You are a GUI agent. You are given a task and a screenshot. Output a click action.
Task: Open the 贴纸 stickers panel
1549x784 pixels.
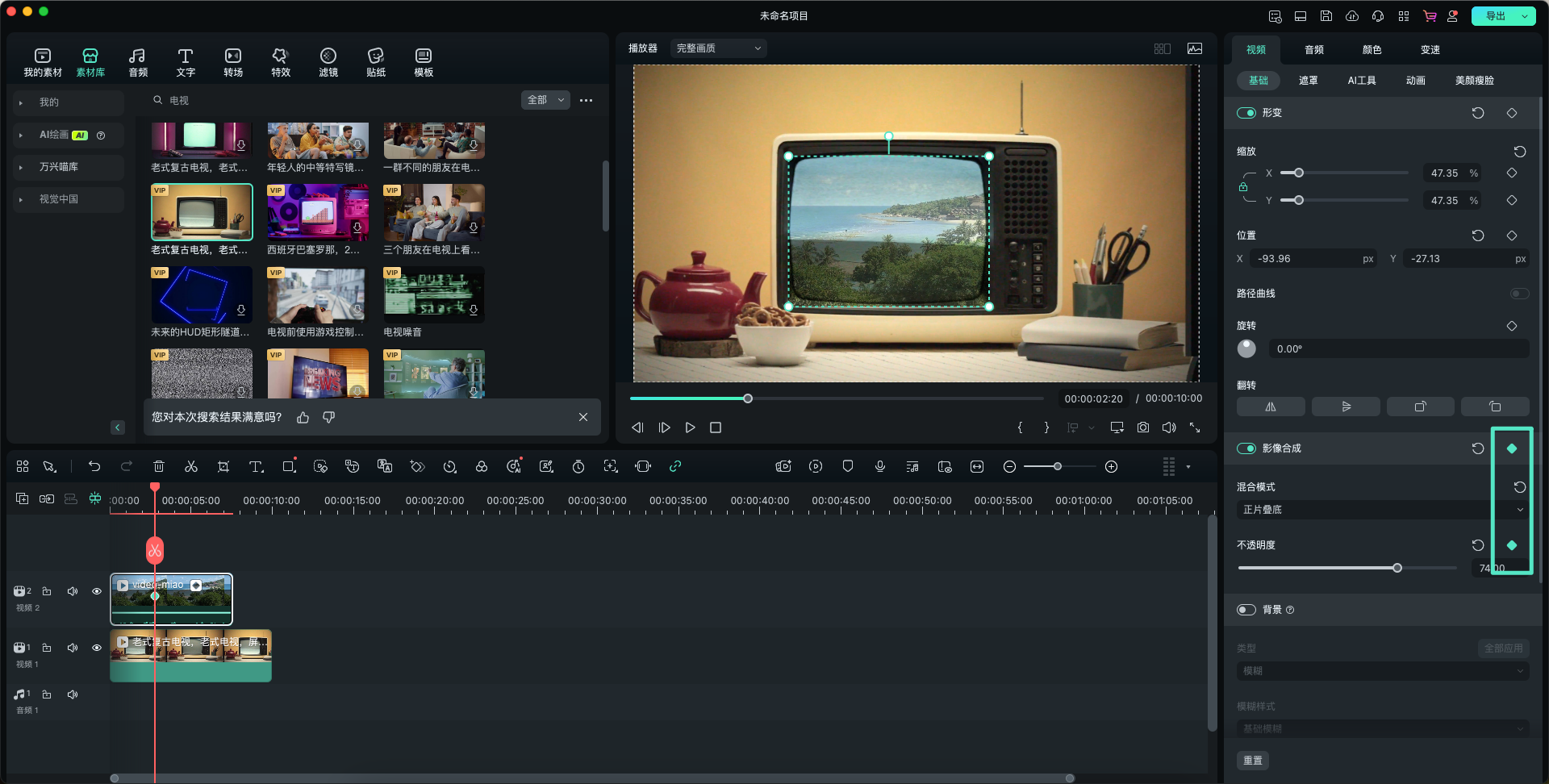(x=375, y=62)
